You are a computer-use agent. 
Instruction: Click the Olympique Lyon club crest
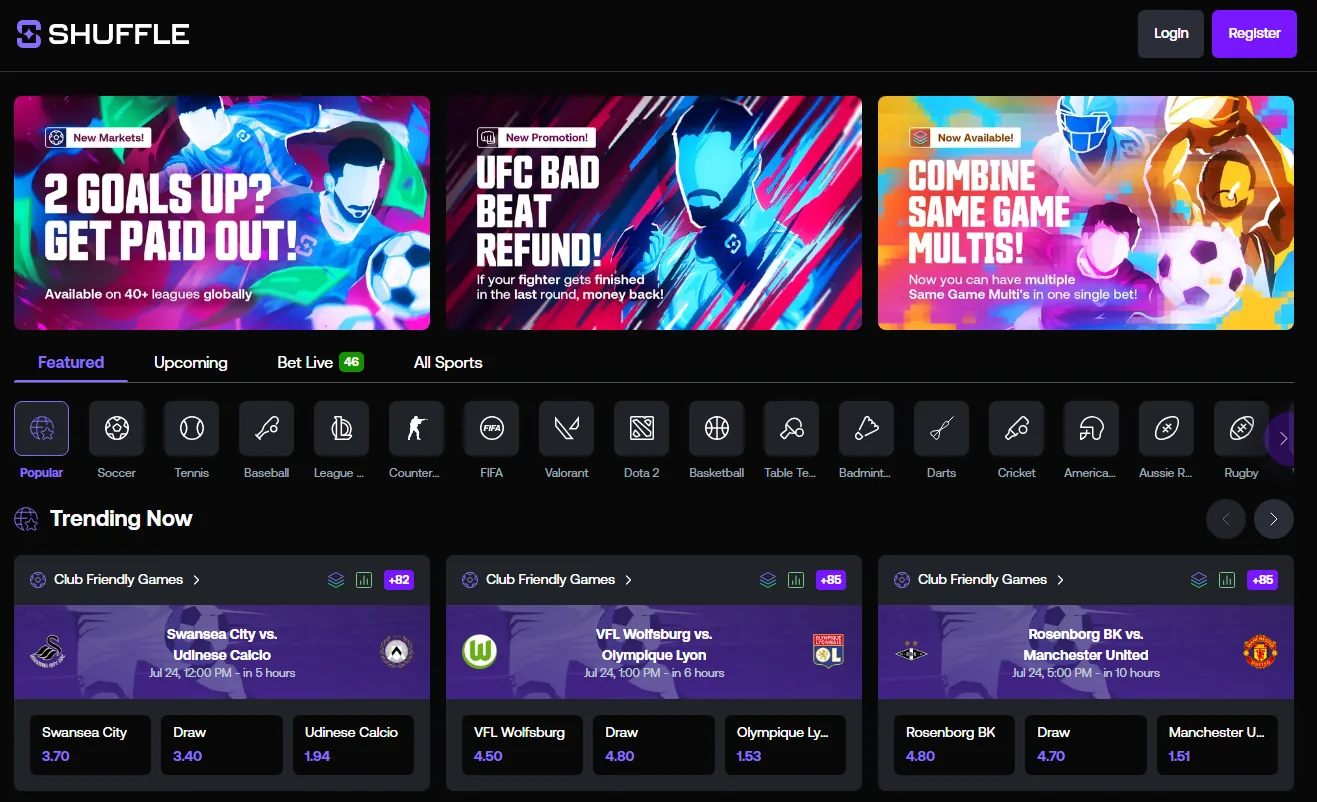[x=829, y=651]
